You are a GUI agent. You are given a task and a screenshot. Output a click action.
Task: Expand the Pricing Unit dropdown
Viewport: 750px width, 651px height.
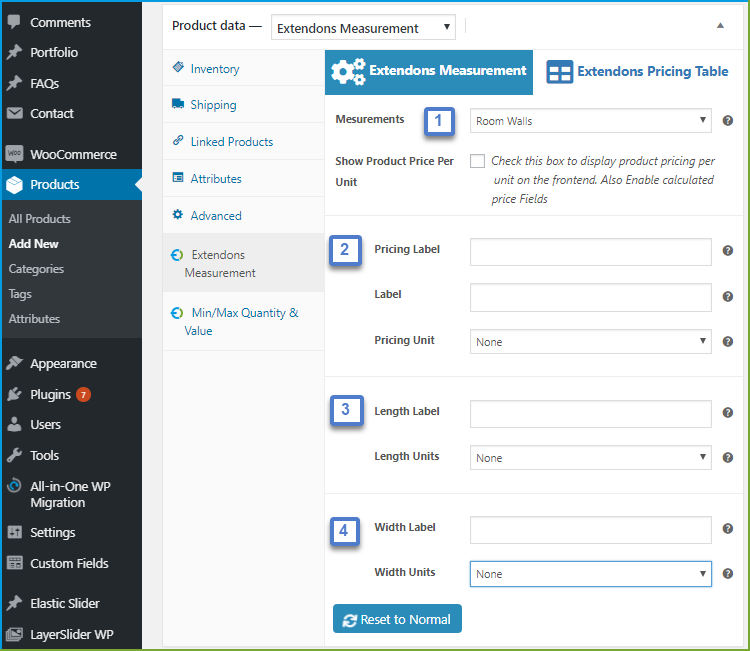[590, 342]
